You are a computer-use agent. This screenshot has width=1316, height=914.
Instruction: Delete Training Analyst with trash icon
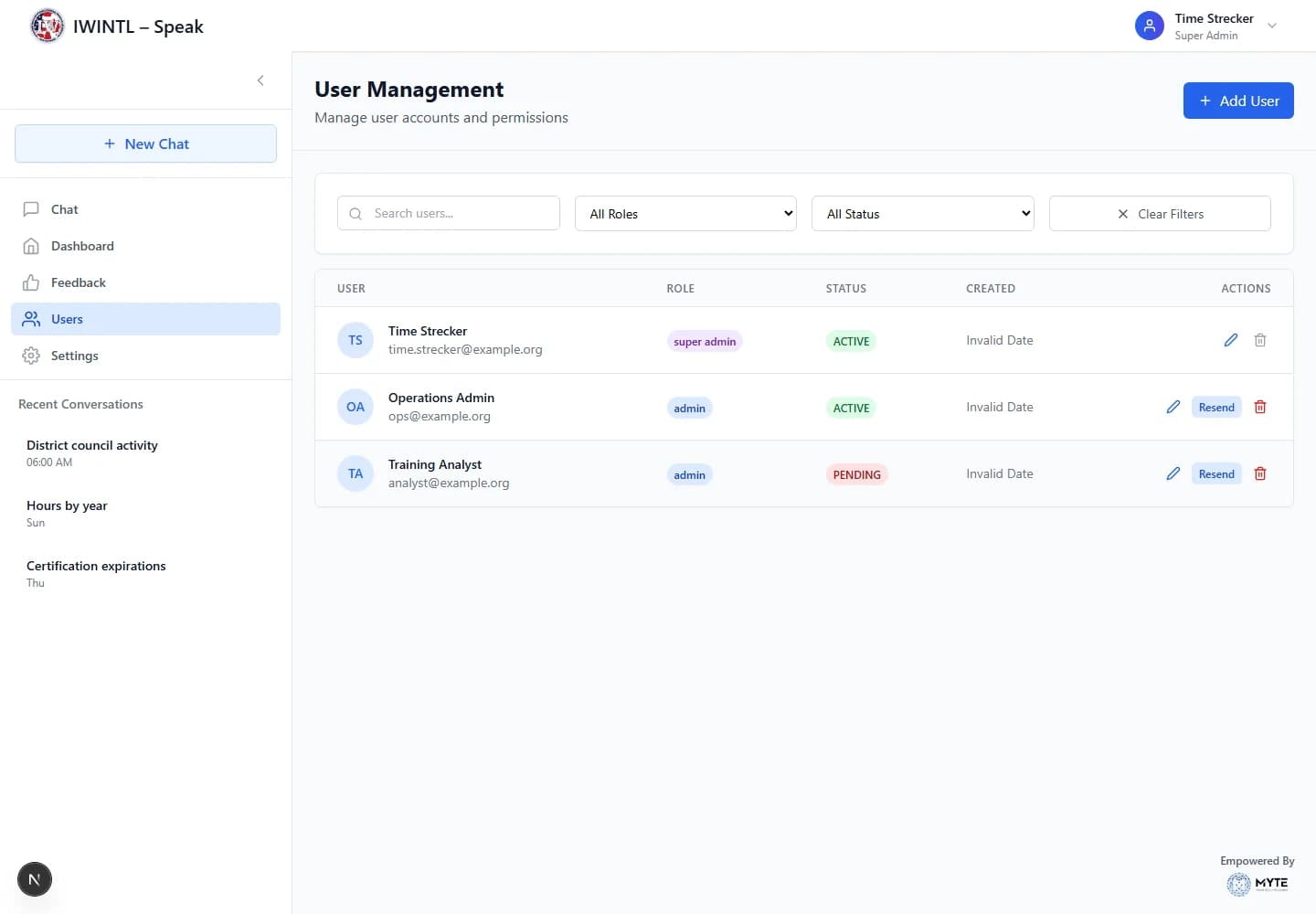pyautogui.click(x=1260, y=473)
